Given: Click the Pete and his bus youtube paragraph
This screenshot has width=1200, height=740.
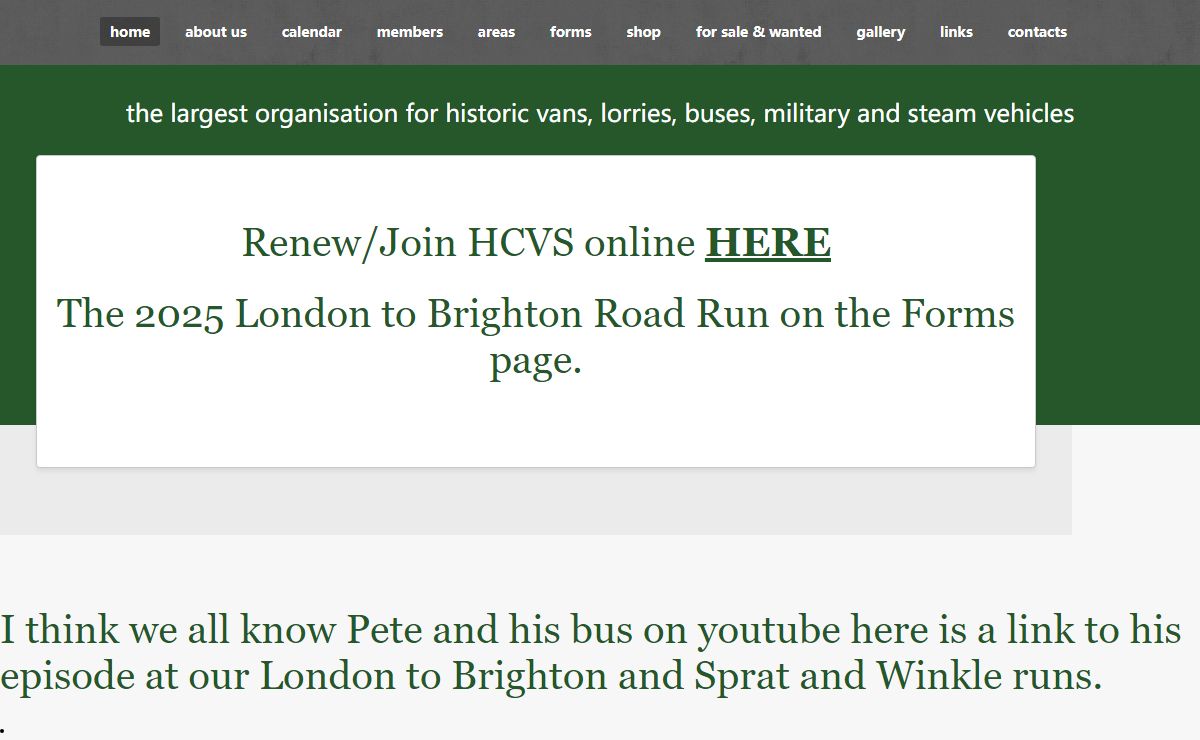Looking at the screenshot, I should click(591, 653).
